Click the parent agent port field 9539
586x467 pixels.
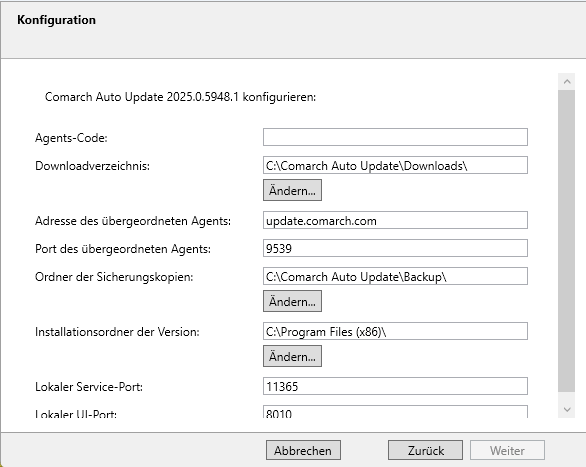[x=395, y=248]
